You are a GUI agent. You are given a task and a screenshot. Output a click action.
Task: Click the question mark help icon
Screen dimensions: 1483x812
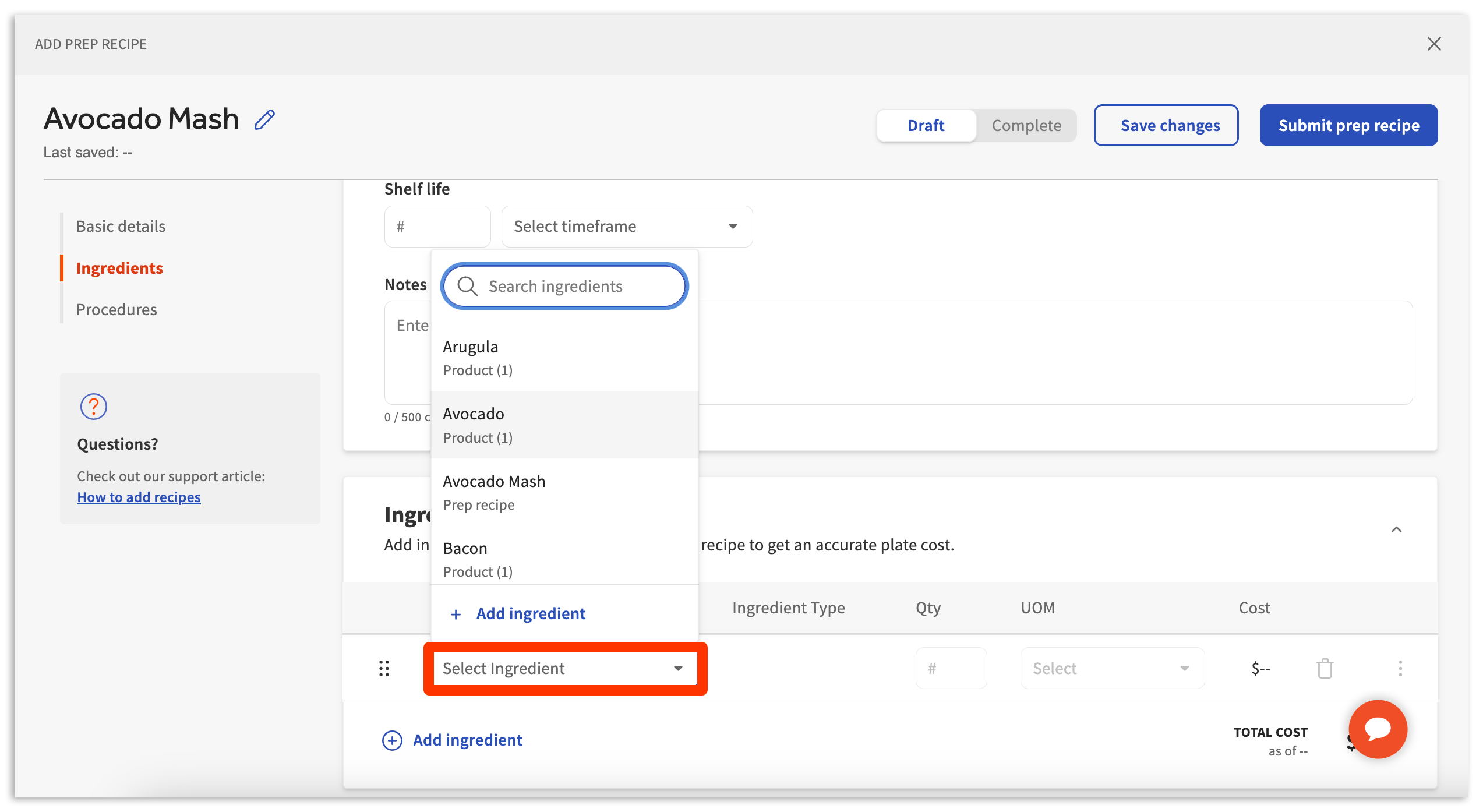pyautogui.click(x=93, y=407)
